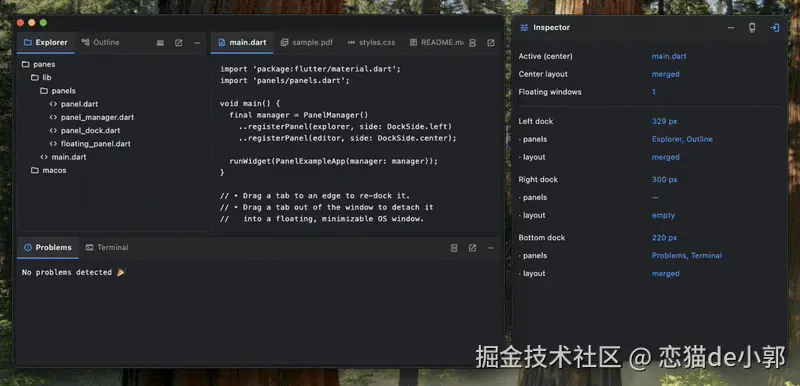Viewport: 800px width, 386px height.
Task: Open the sample.pdf tab
Action: (307, 43)
